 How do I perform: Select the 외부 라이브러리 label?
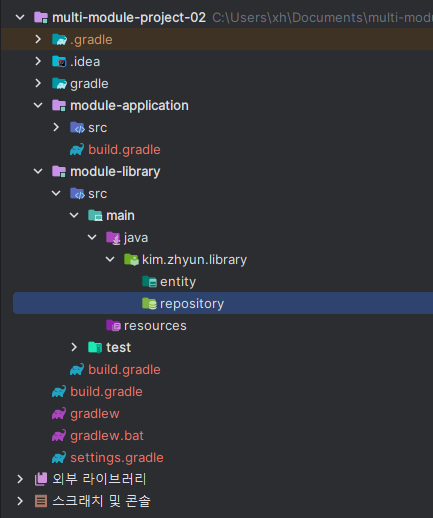[x=99, y=479]
